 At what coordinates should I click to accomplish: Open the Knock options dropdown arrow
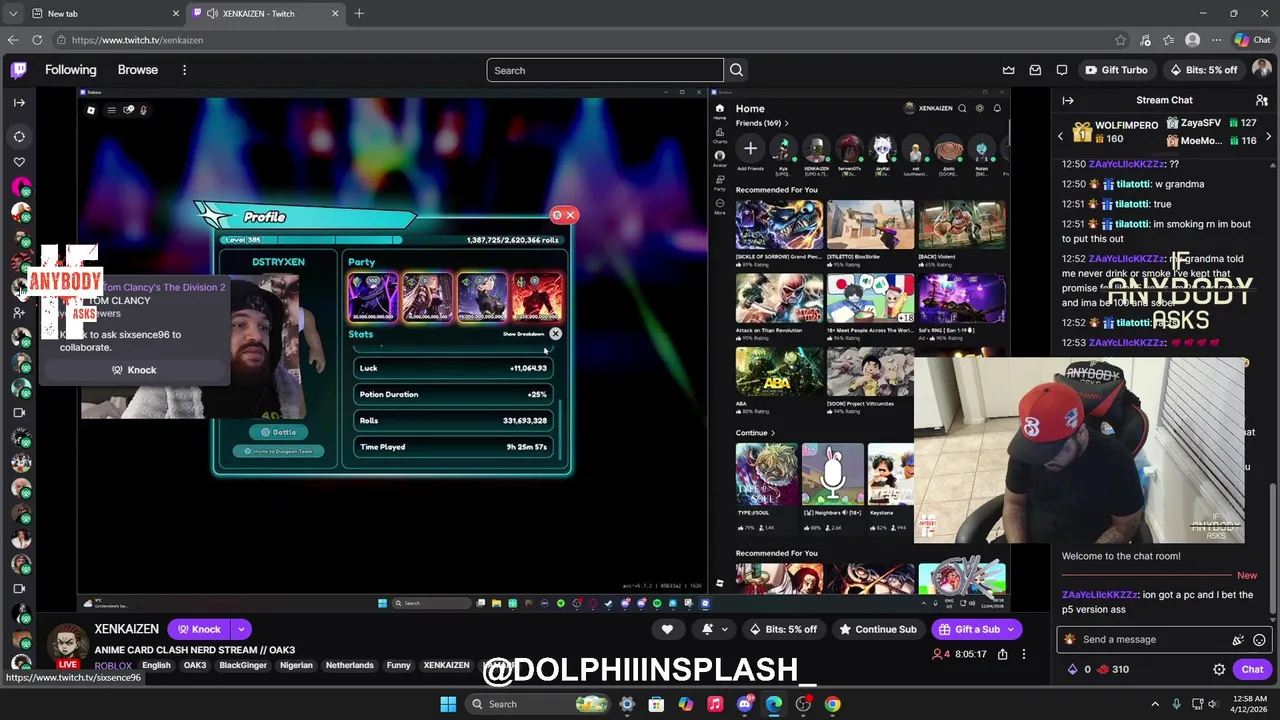pos(241,629)
